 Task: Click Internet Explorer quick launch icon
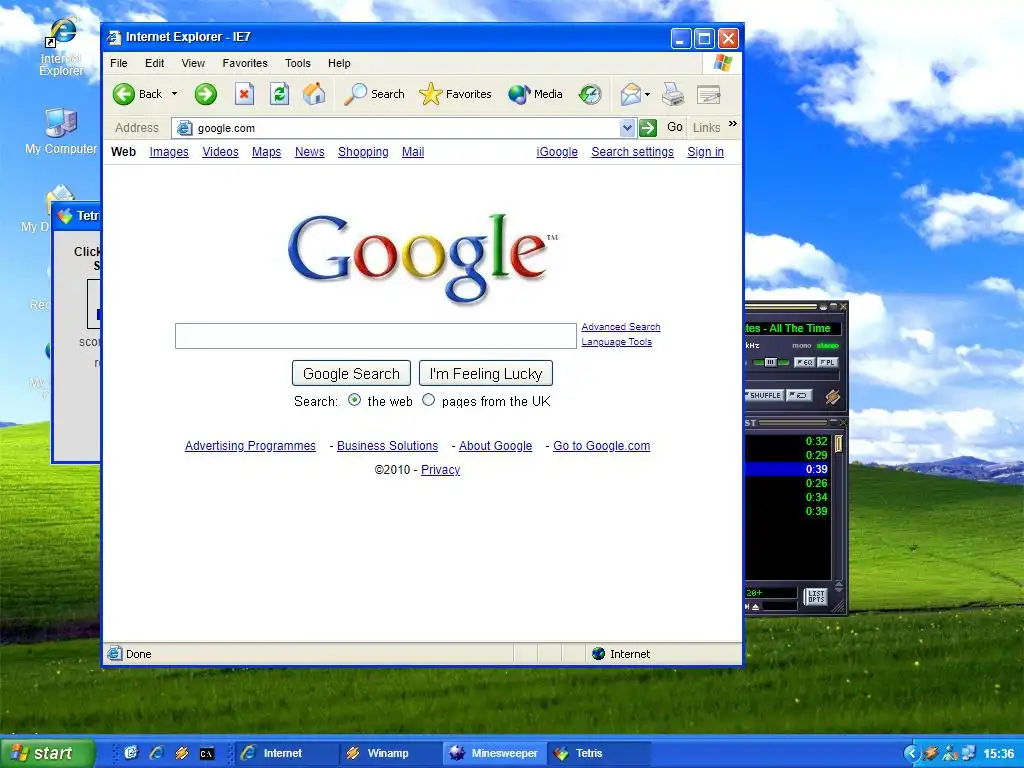(156, 753)
